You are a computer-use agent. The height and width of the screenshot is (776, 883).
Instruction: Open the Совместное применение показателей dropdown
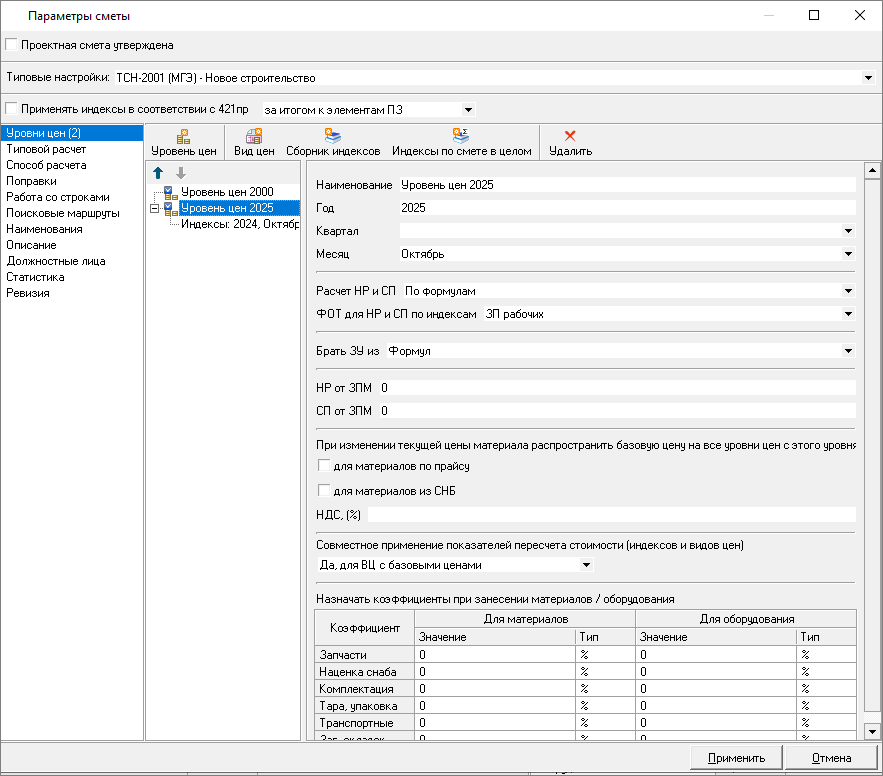(586, 565)
